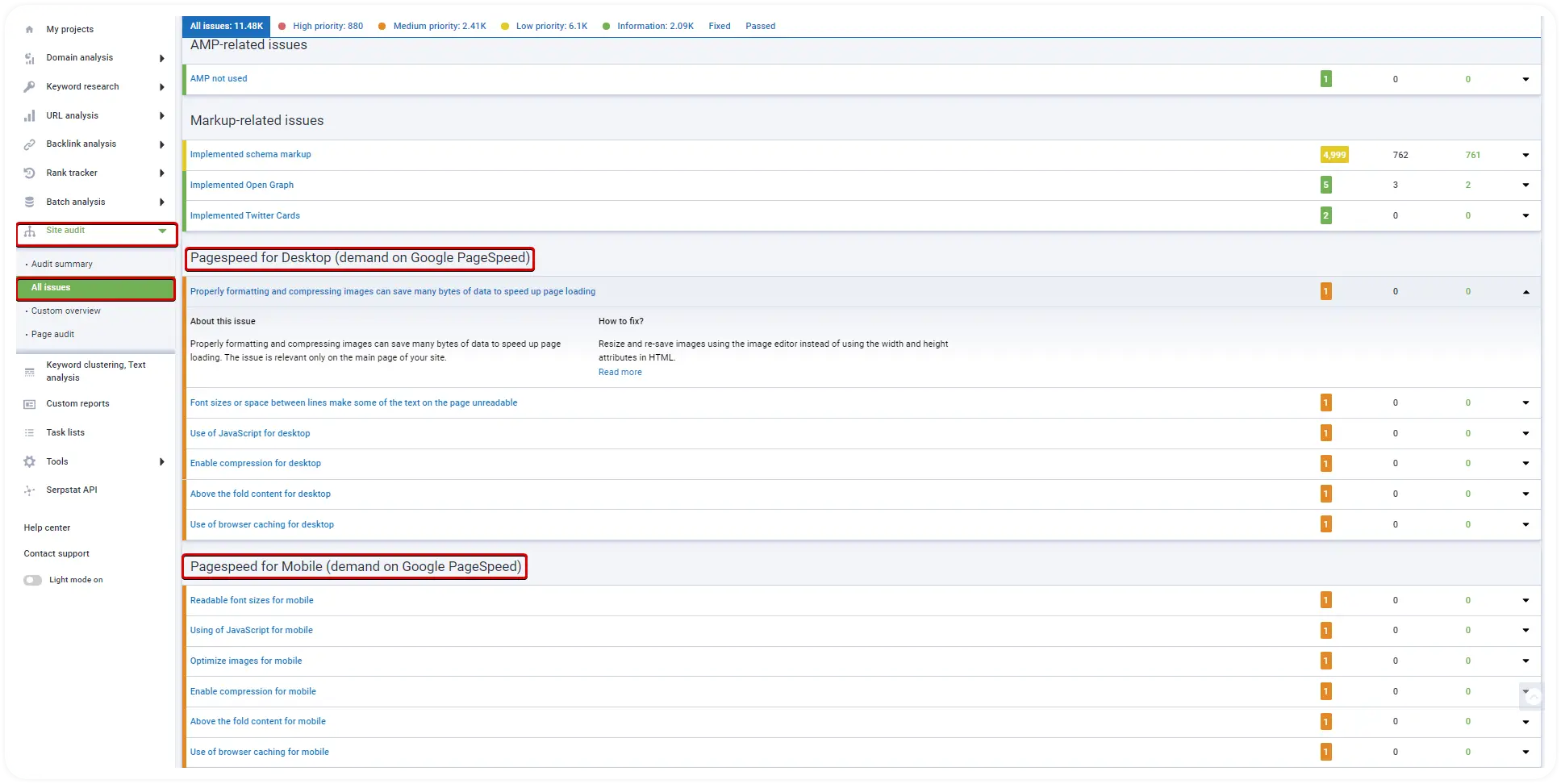This screenshot has height=784, width=1561.
Task: Click the Keyword research key icon
Action: [x=30, y=87]
